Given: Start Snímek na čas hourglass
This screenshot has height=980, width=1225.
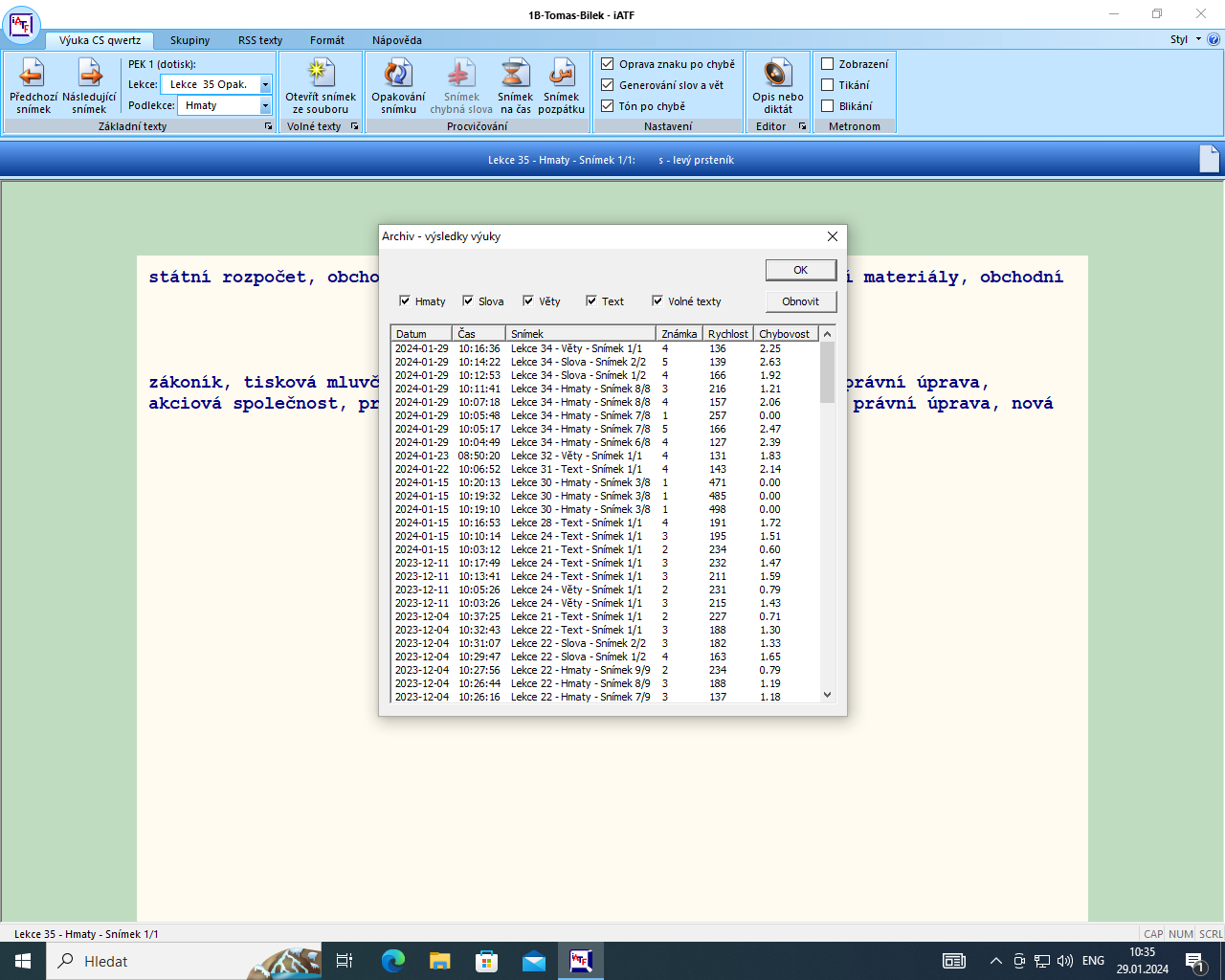Looking at the screenshot, I should pos(515,75).
